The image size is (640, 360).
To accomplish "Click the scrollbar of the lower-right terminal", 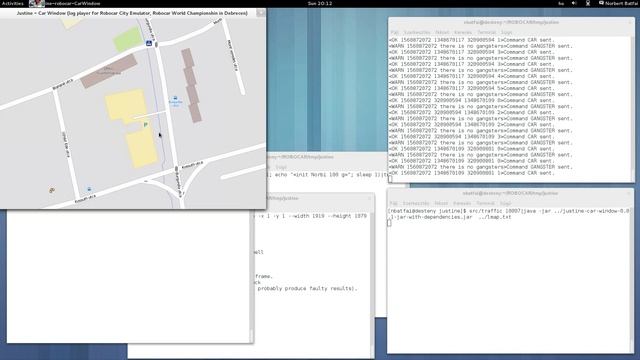I will pyautogui.click(x=631, y=280).
